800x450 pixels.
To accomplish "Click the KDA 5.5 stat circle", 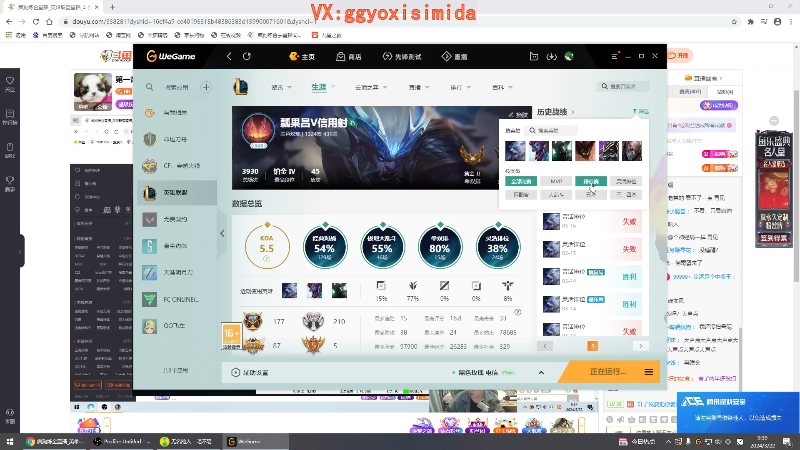I will (267, 246).
